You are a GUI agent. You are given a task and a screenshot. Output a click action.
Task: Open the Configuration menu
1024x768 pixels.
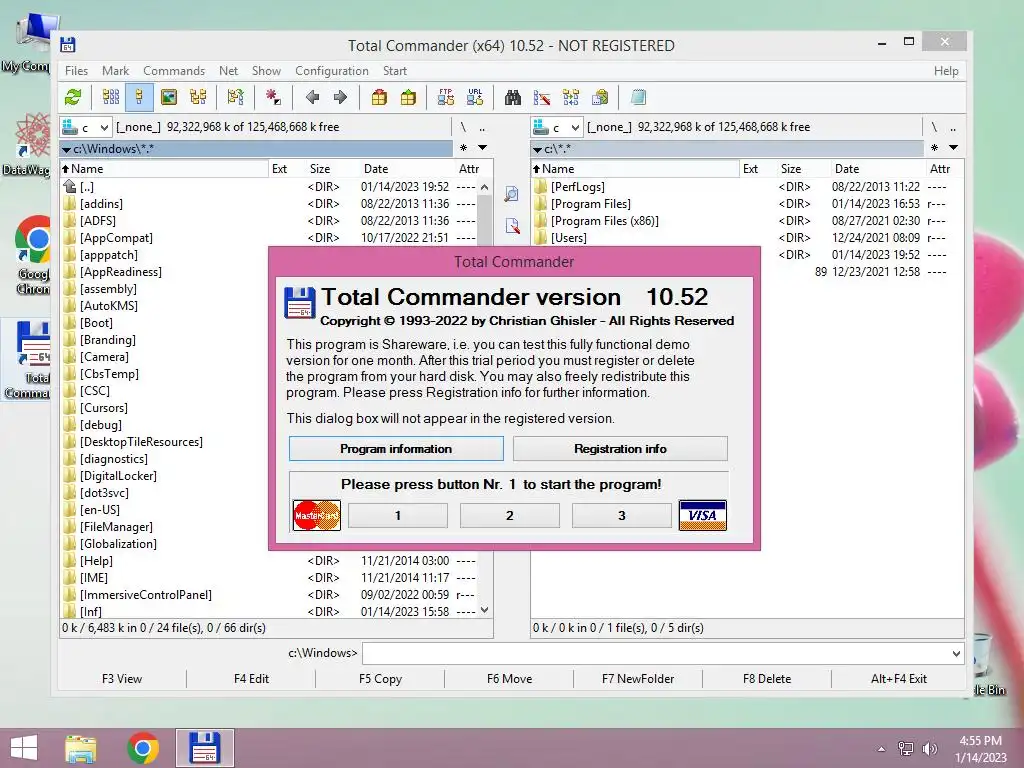332,71
